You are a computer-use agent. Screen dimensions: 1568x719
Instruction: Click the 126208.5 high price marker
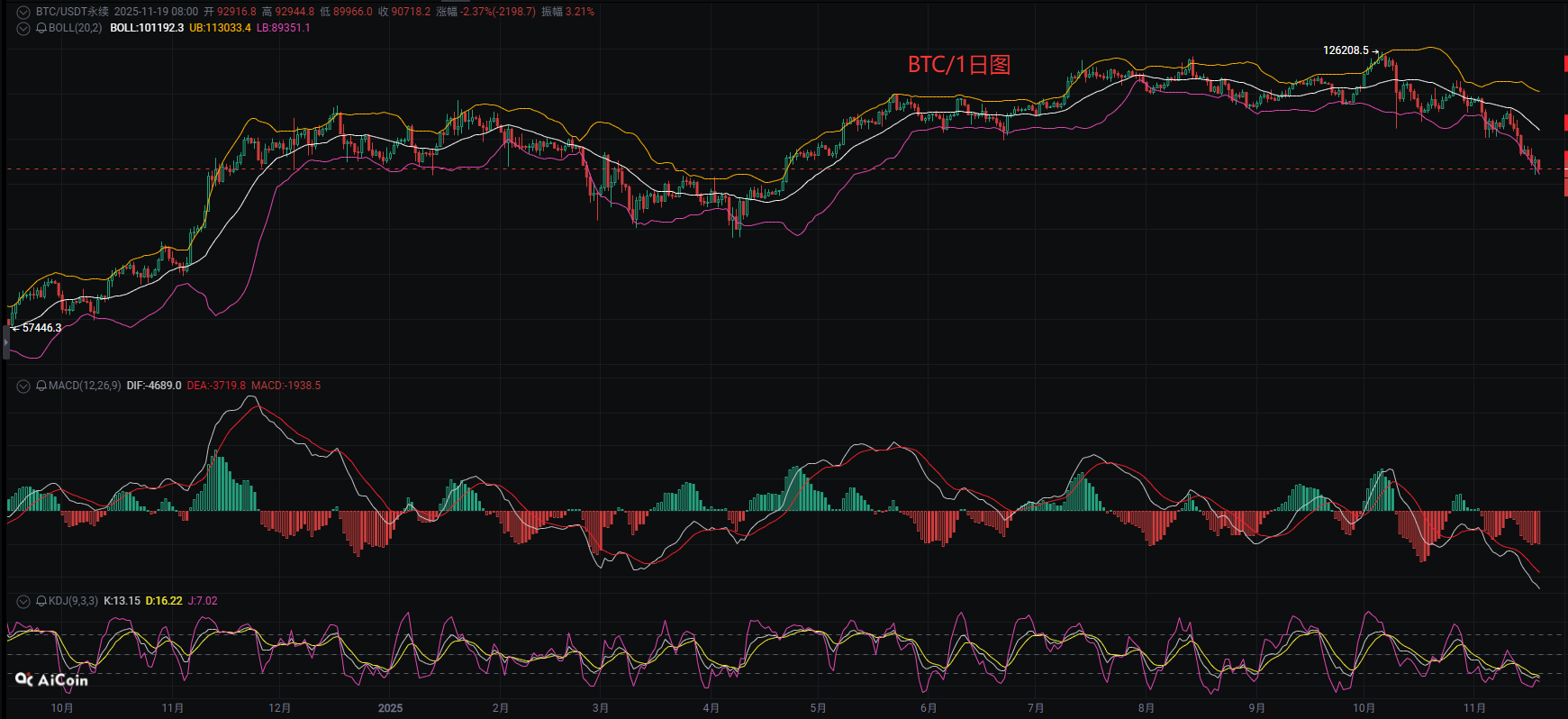tap(1346, 50)
